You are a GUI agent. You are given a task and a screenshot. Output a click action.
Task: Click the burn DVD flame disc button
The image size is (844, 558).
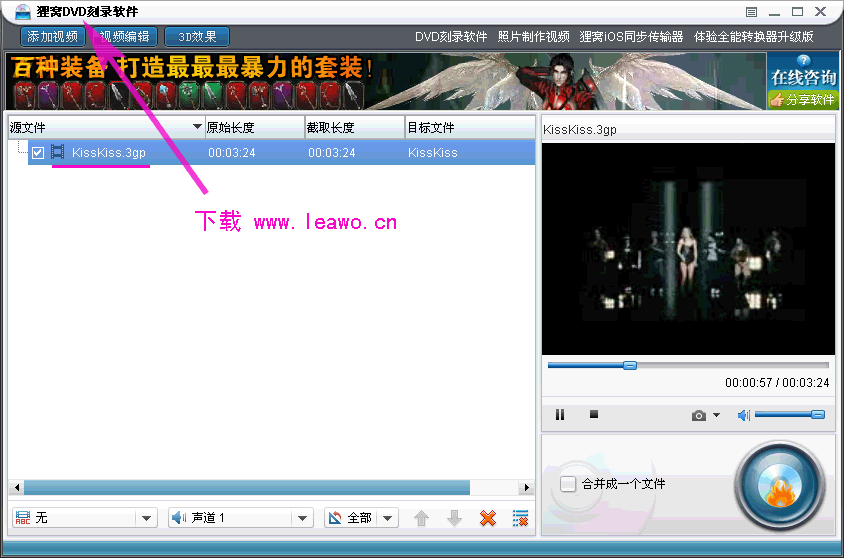780,486
